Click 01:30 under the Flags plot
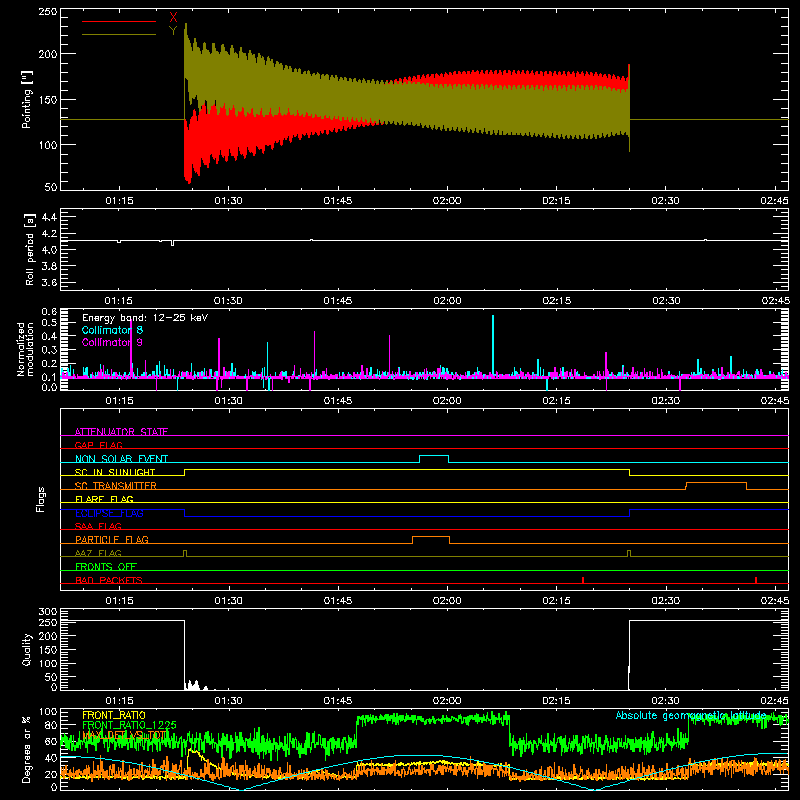This screenshot has width=800, height=800. 229,601
